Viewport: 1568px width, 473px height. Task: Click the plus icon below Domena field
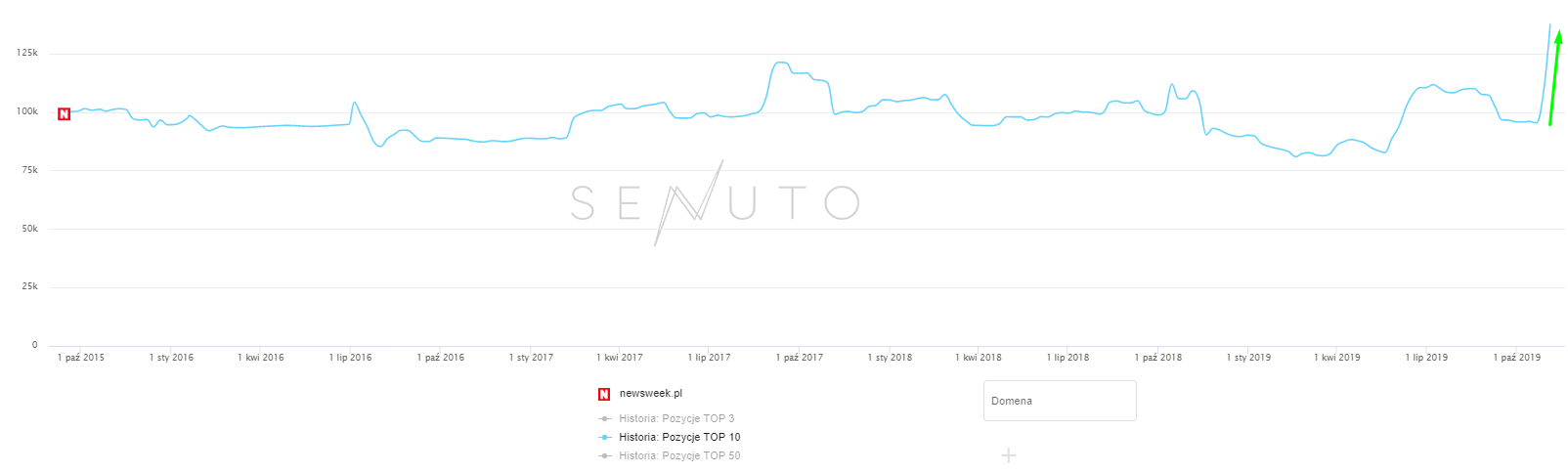(1009, 455)
